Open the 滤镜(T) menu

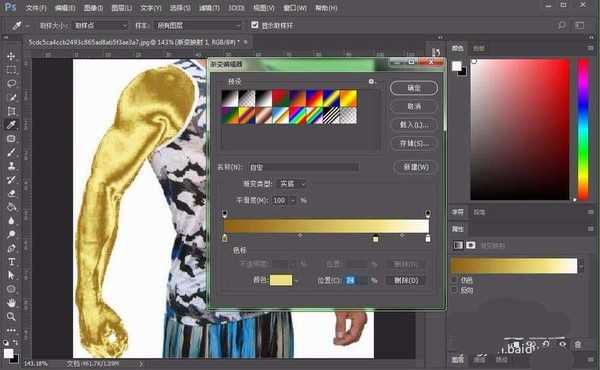coord(209,8)
